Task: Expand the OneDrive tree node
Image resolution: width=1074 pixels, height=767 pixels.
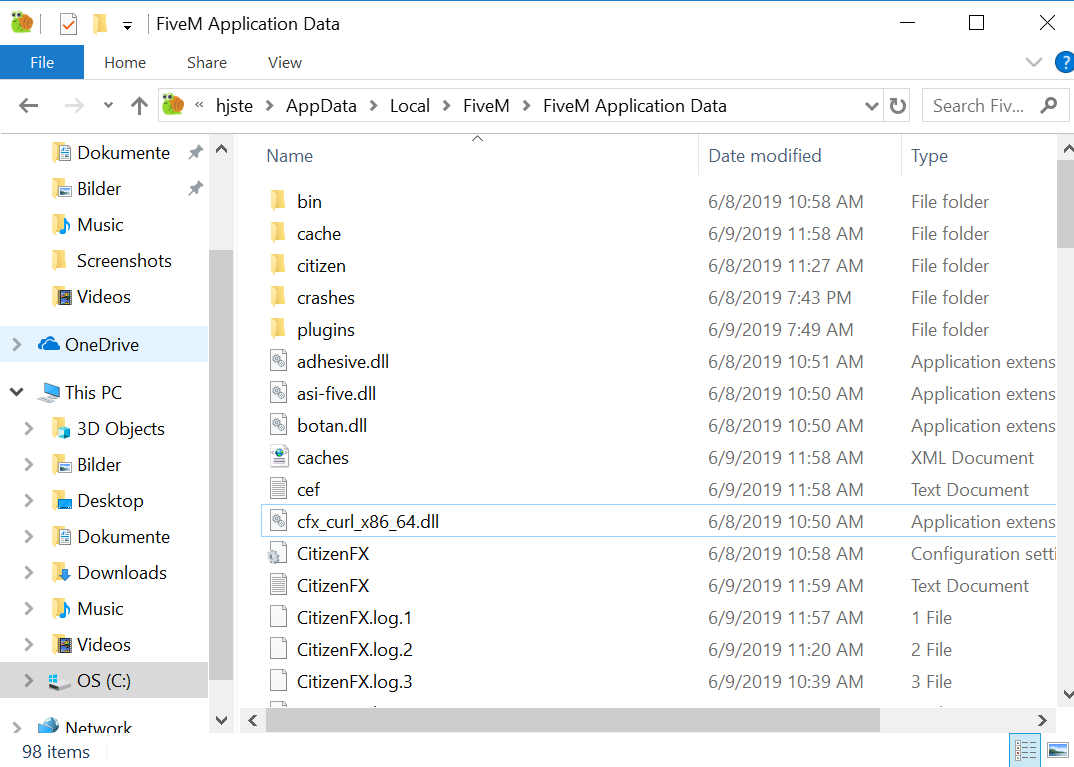Action: 18,344
